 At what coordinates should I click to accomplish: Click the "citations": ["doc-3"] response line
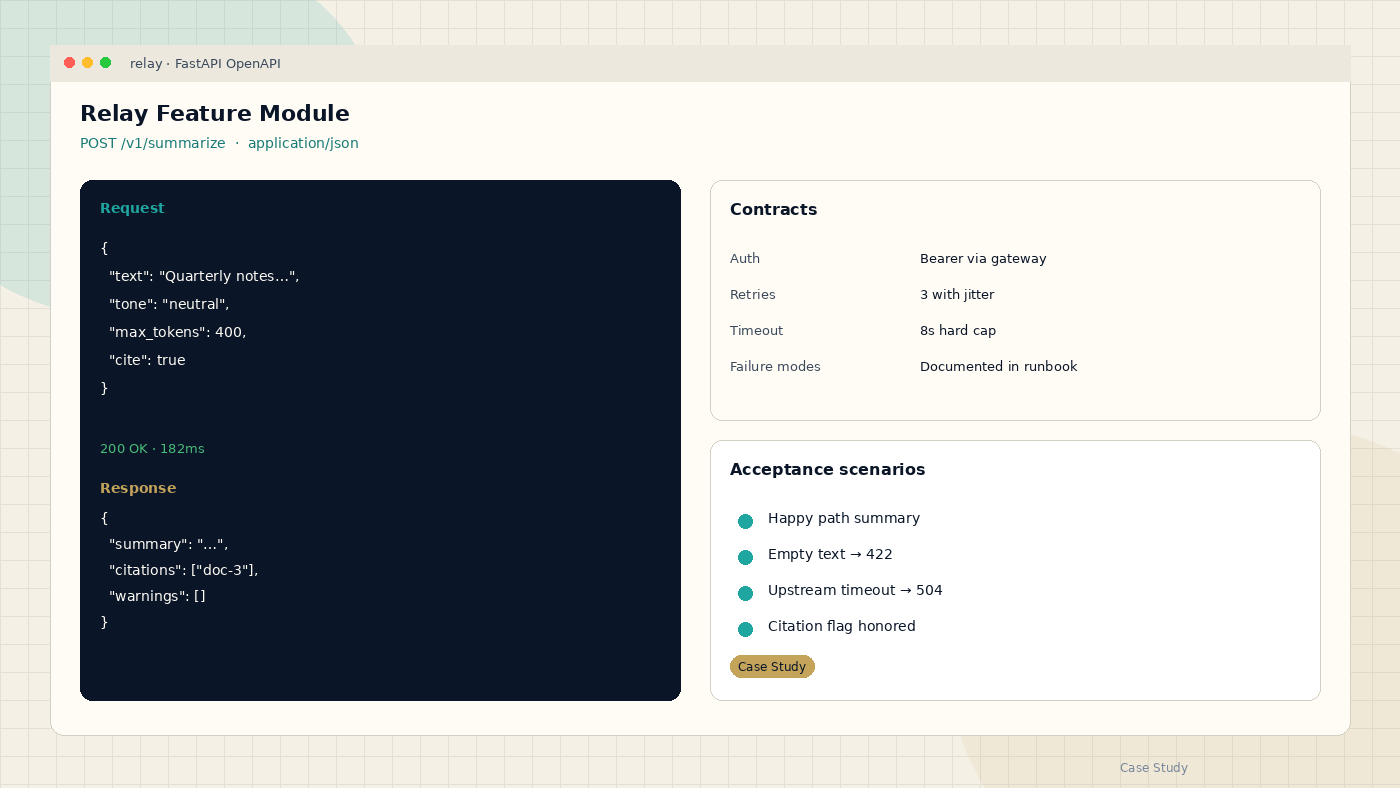pos(184,570)
